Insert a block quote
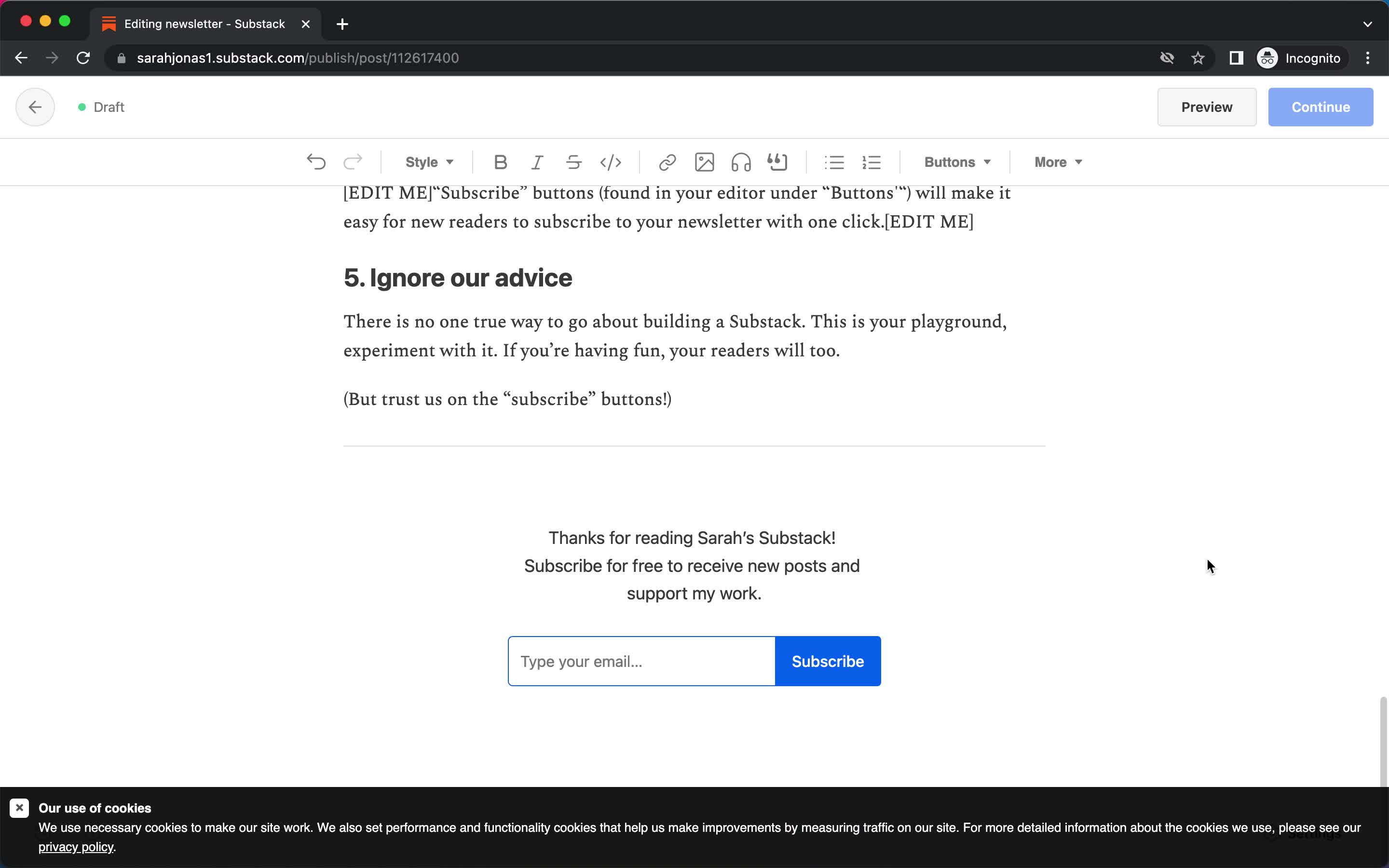Image resolution: width=1389 pixels, height=868 pixels. pyautogui.click(x=778, y=163)
